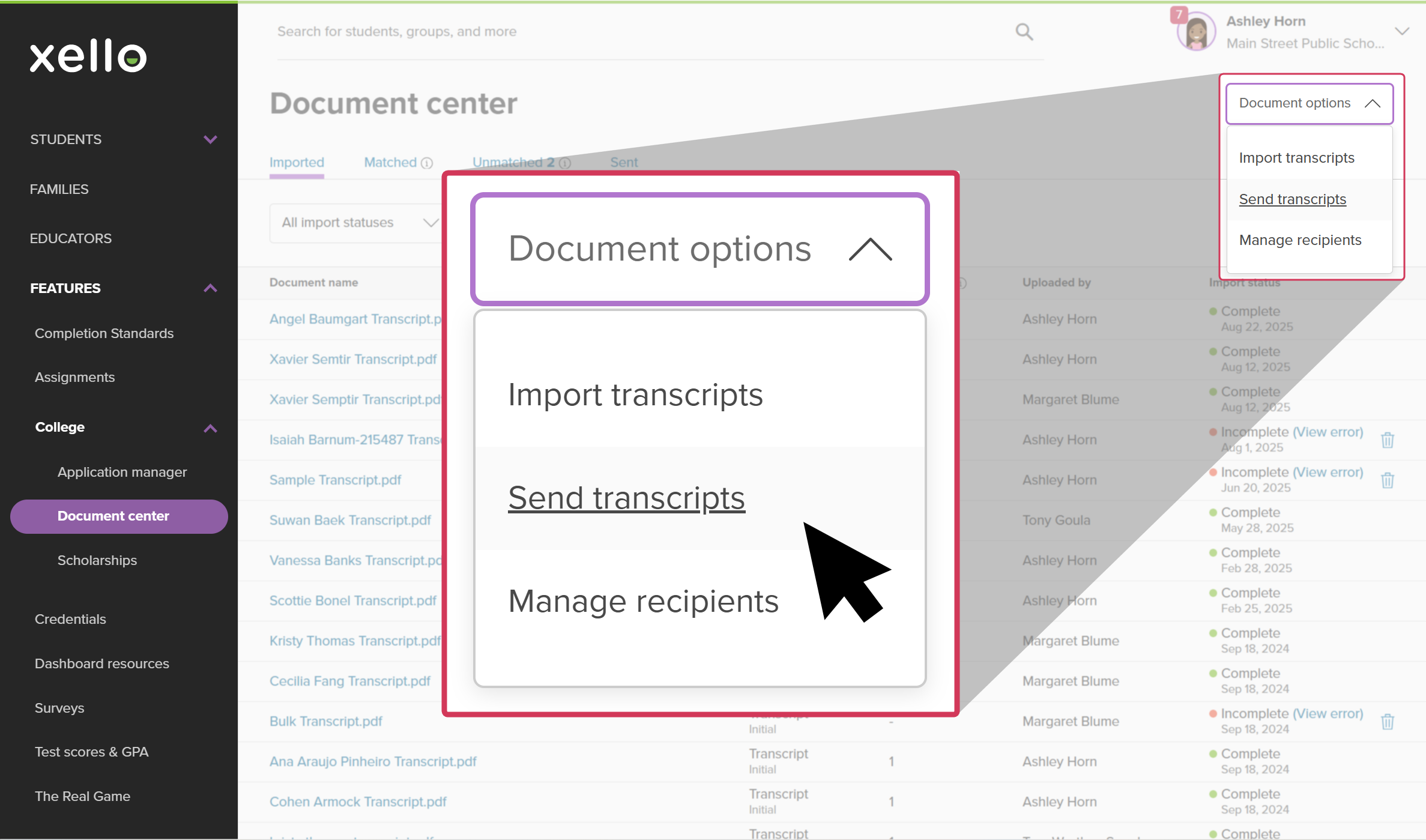Click the Xello logo
1426x840 pixels.
[88, 56]
